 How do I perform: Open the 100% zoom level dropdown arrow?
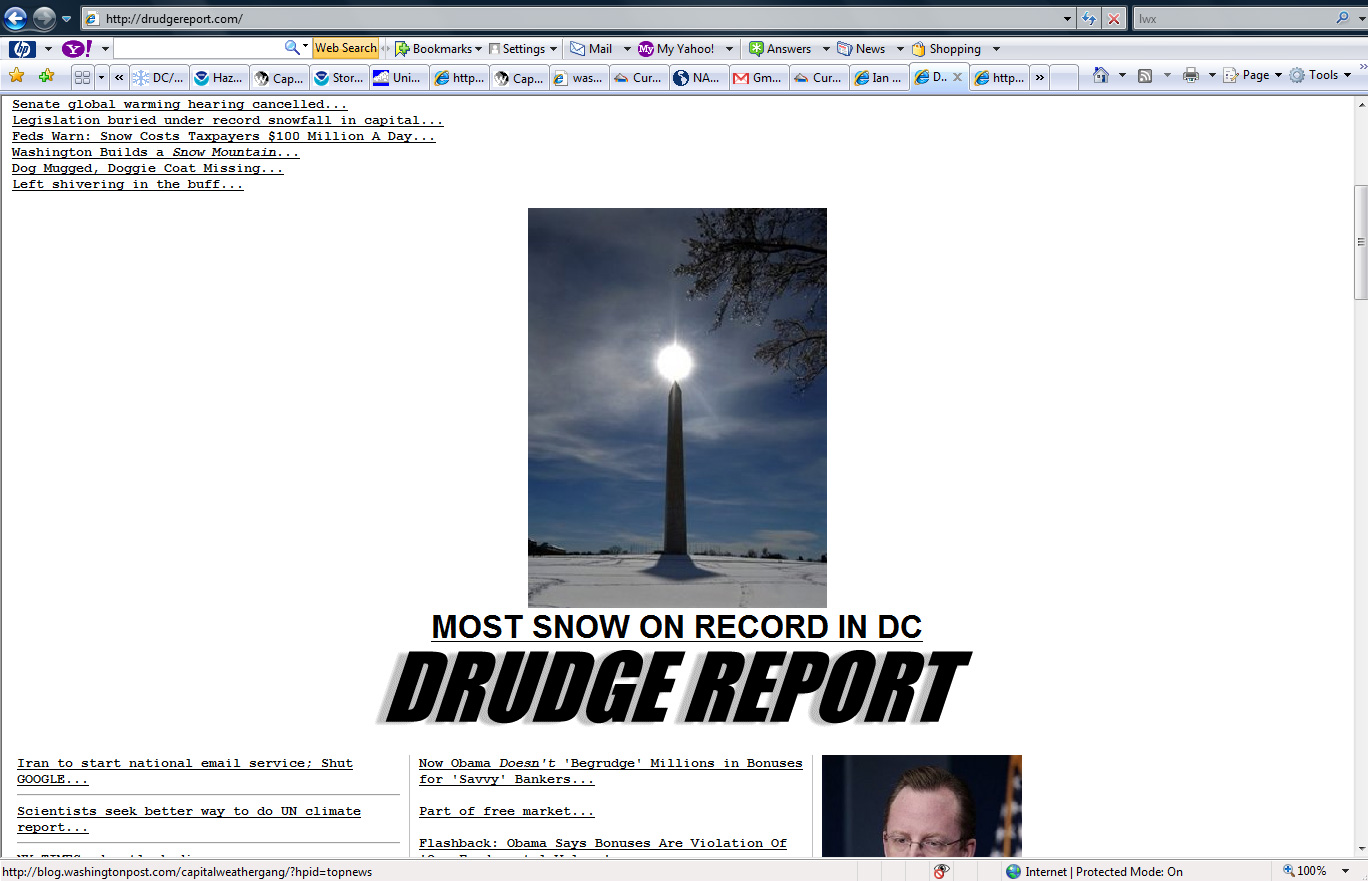click(x=1346, y=871)
